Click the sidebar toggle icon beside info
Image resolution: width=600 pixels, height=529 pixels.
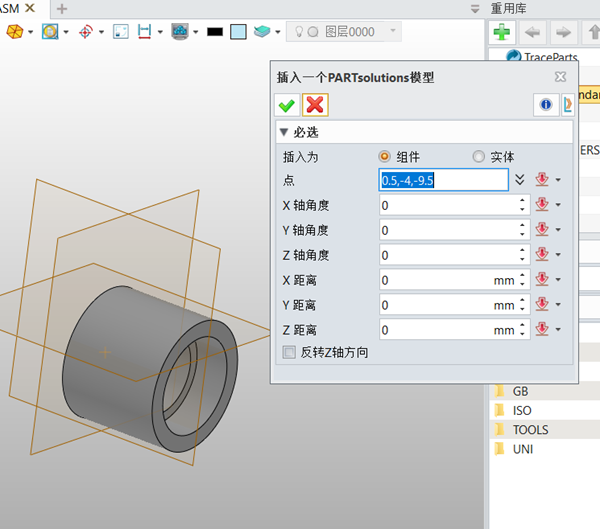pos(568,104)
